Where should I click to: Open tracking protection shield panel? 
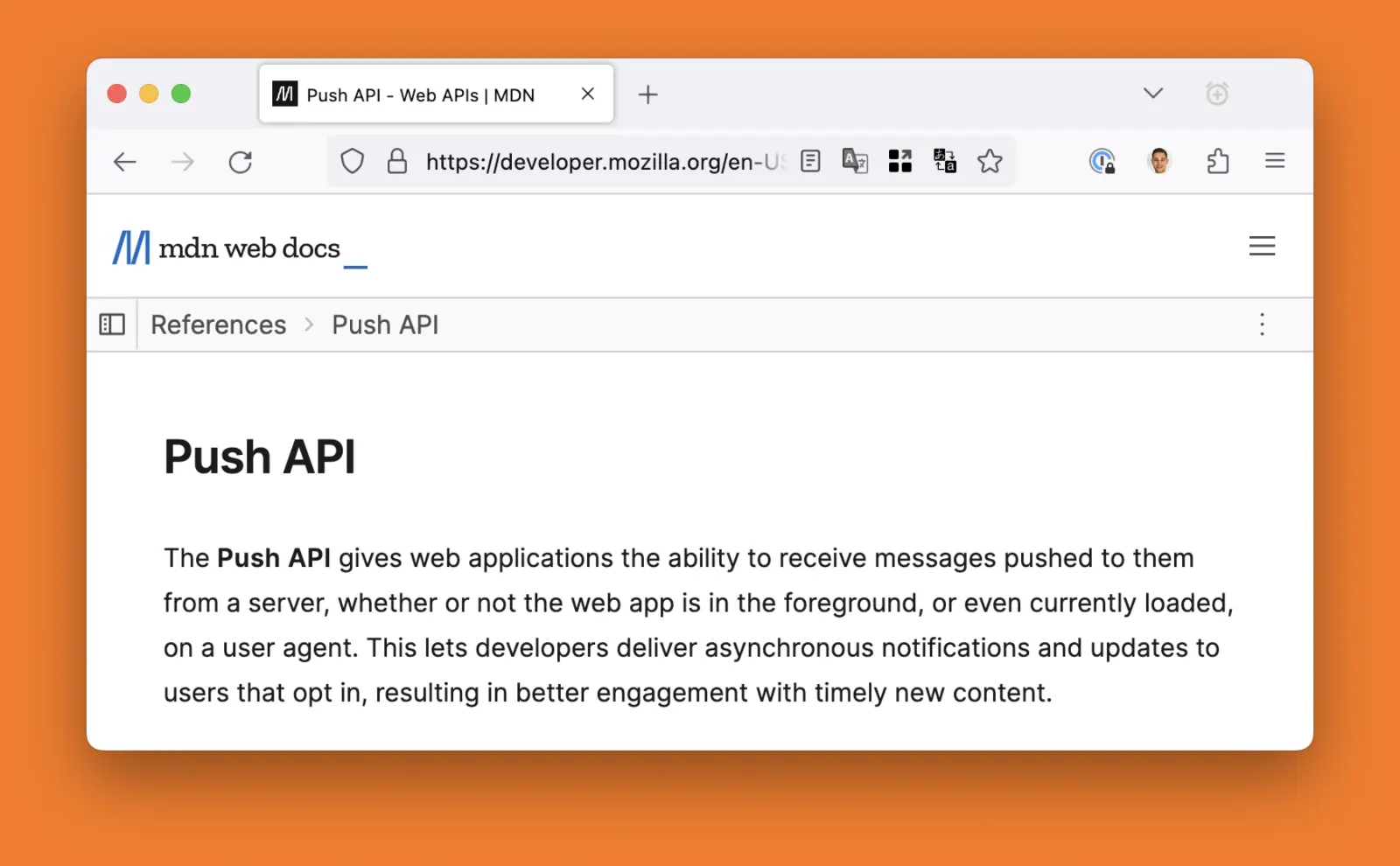pos(353,161)
